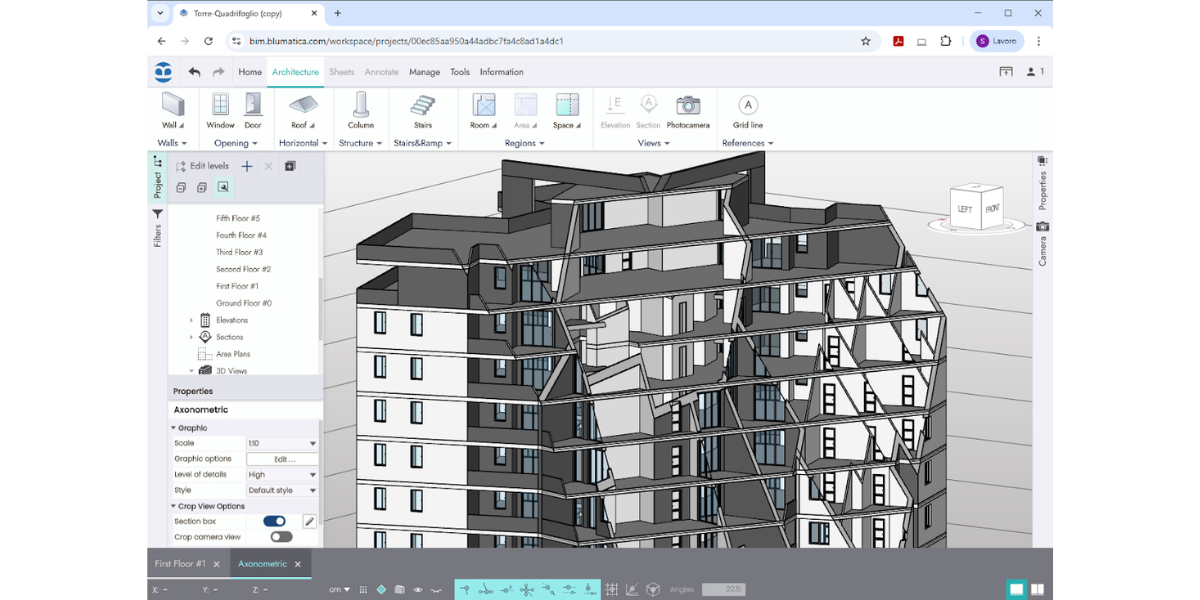Switch to the Manage ribbon tab

coord(424,72)
